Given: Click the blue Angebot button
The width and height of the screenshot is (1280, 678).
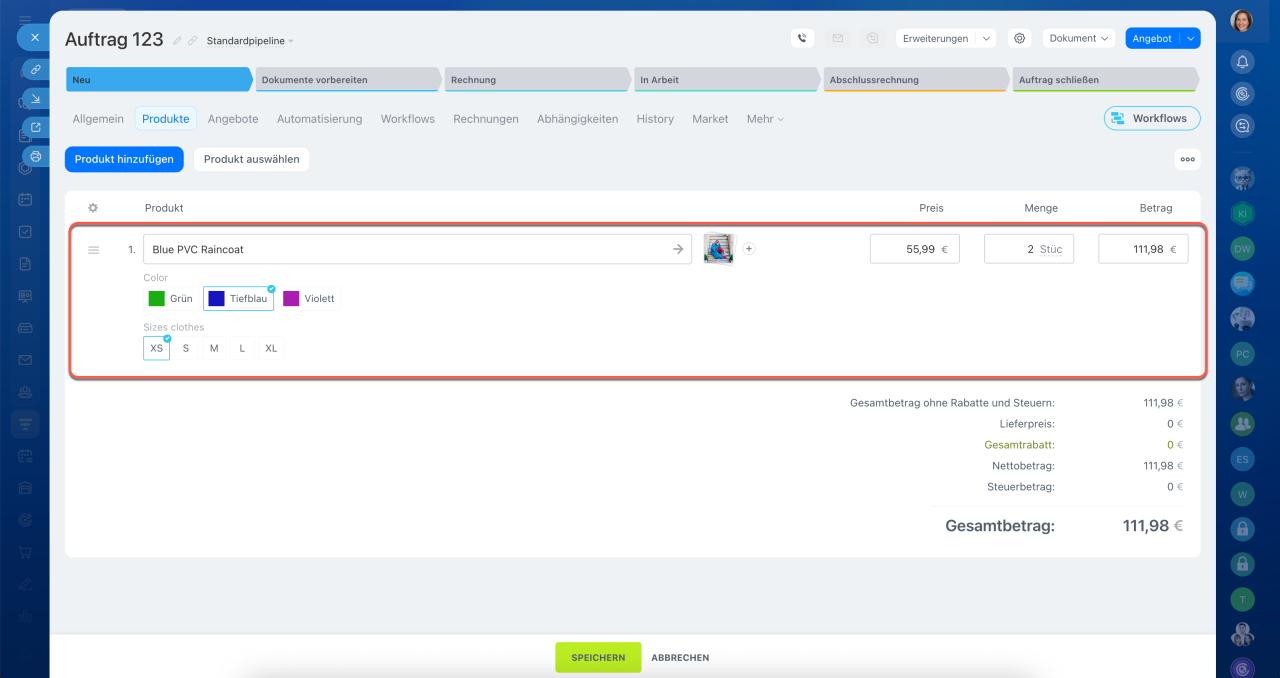Looking at the screenshot, I should [1152, 38].
